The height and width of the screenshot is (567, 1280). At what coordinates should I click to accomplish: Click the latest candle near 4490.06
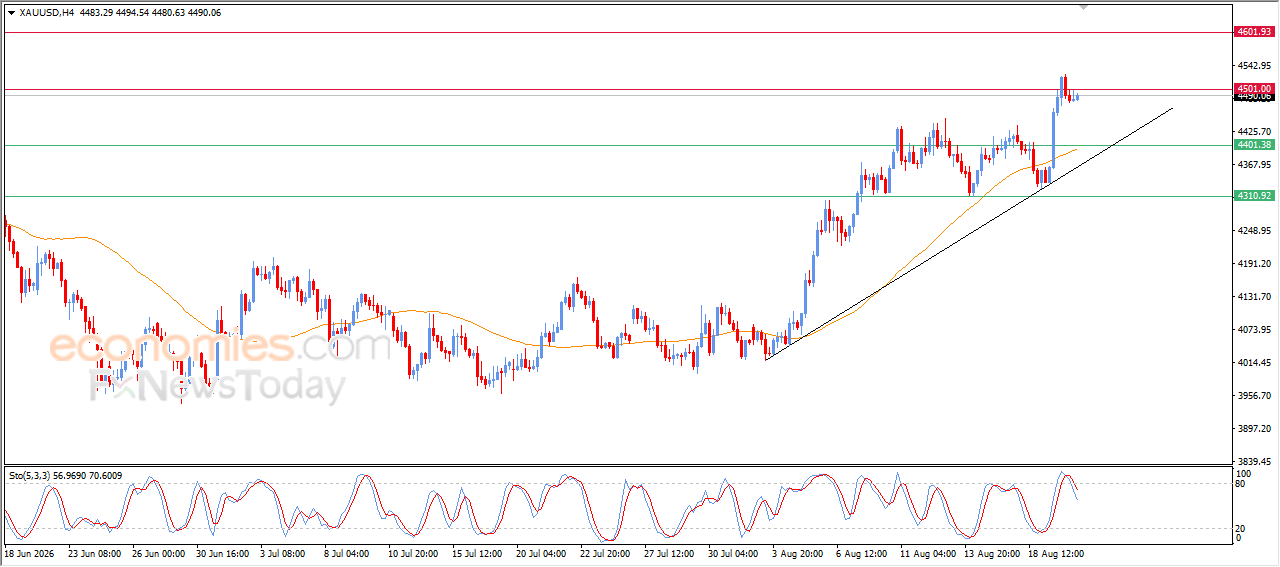pyautogui.click(x=1077, y=96)
